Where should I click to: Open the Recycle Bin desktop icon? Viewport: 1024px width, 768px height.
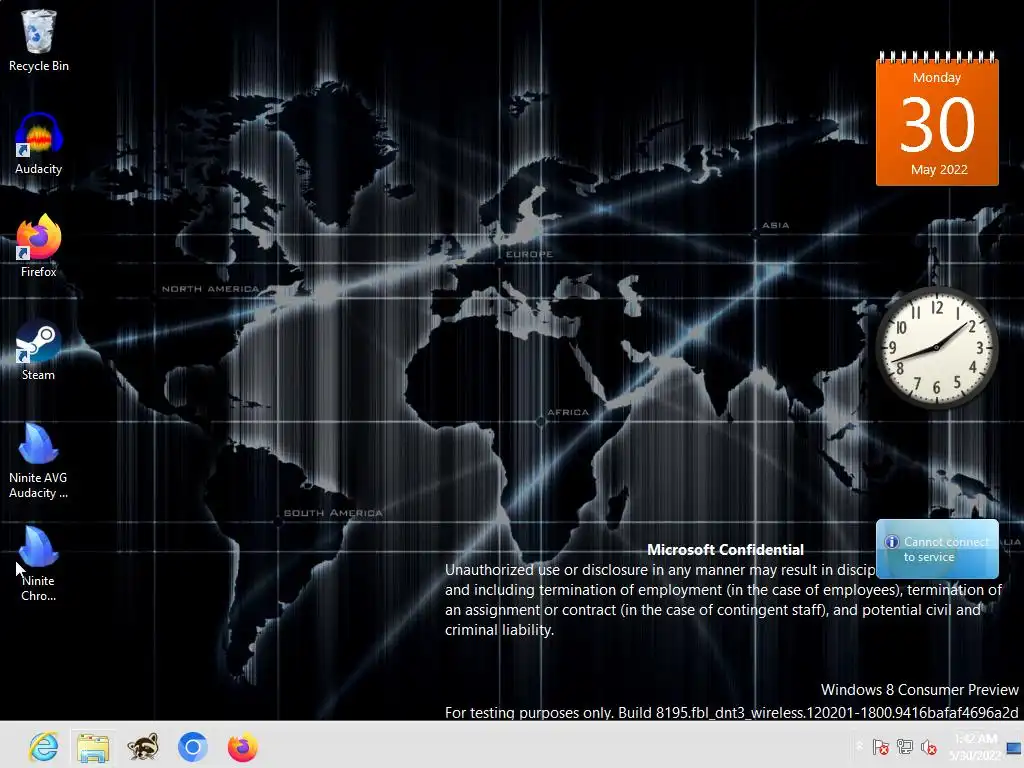click(x=39, y=40)
